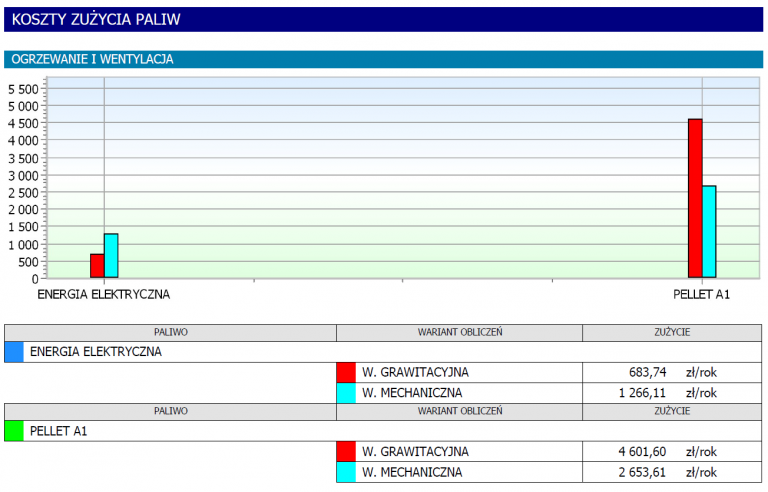Click W. MECHANICZNA label under ENERGIA ELEKTRYCZNA
The image size is (768, 492).
click(x=412, y=393)
